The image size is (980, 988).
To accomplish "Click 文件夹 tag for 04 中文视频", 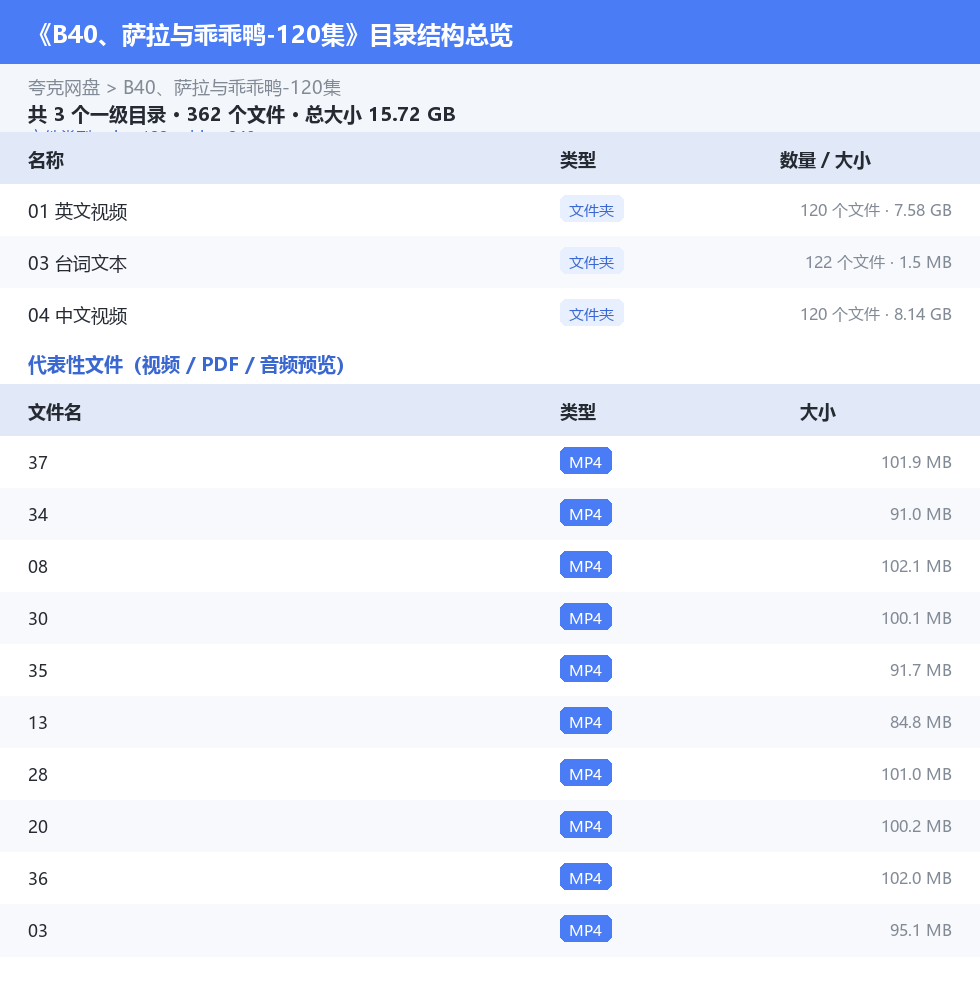I will pyautogui.click(x=591, y=314).
